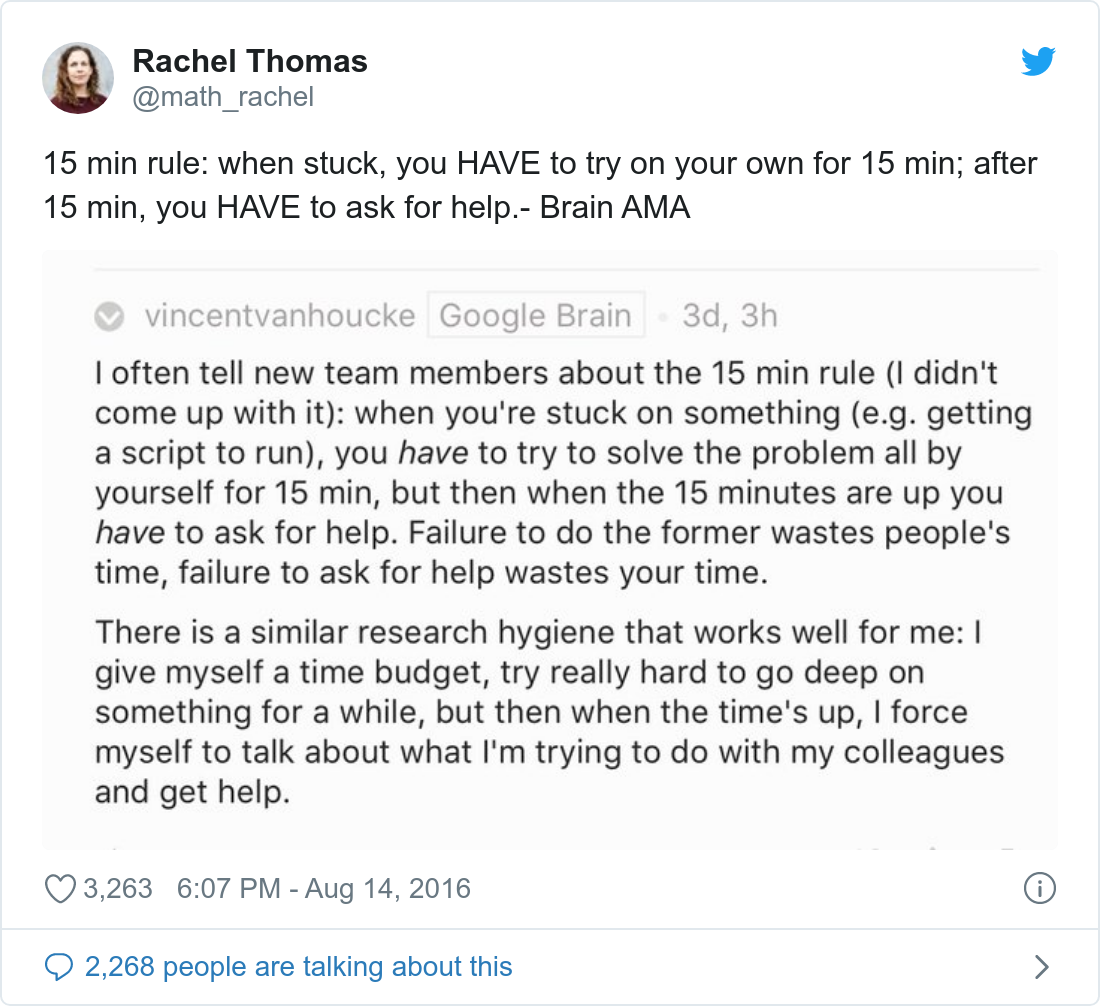Viewport: 1100px width, 1006px height.
Task: Click the checkmark icon beside vincentvanhoucke
Action: point(109,316)
